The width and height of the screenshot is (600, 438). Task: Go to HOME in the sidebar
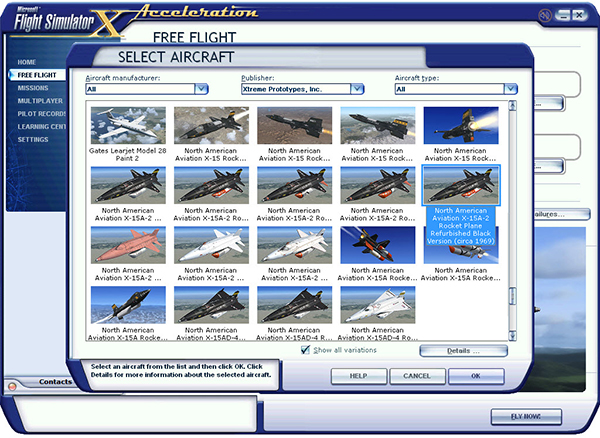click(26, 62)
